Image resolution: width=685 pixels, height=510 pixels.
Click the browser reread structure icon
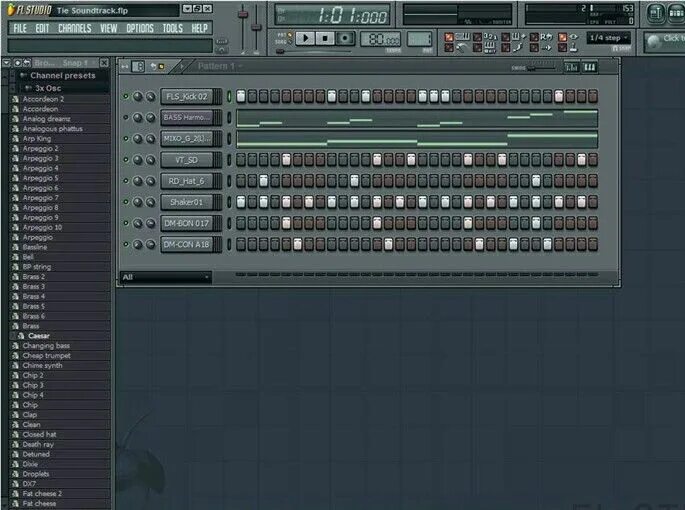pos(18,63)
